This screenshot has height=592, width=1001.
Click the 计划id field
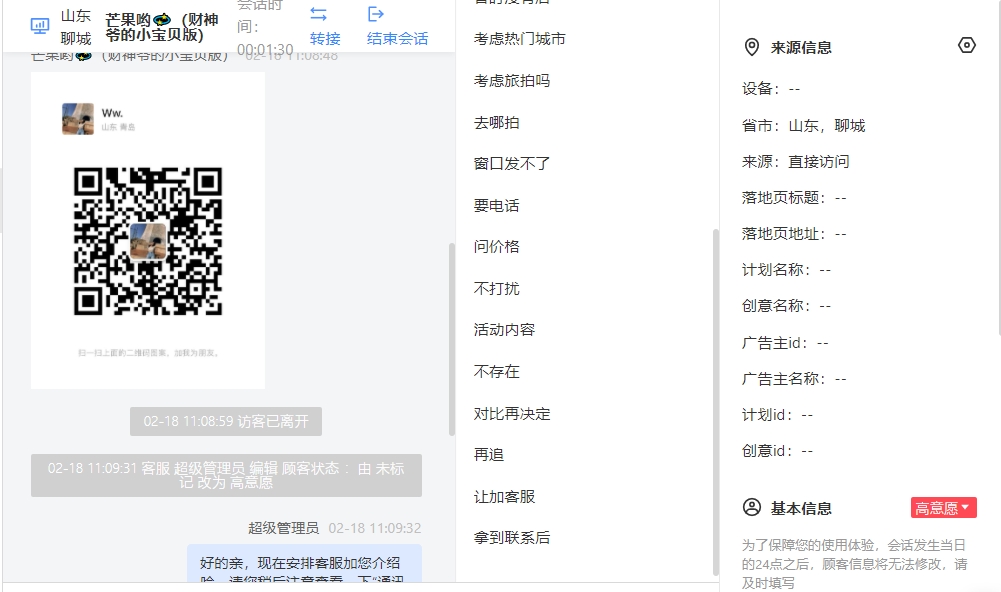778,415
